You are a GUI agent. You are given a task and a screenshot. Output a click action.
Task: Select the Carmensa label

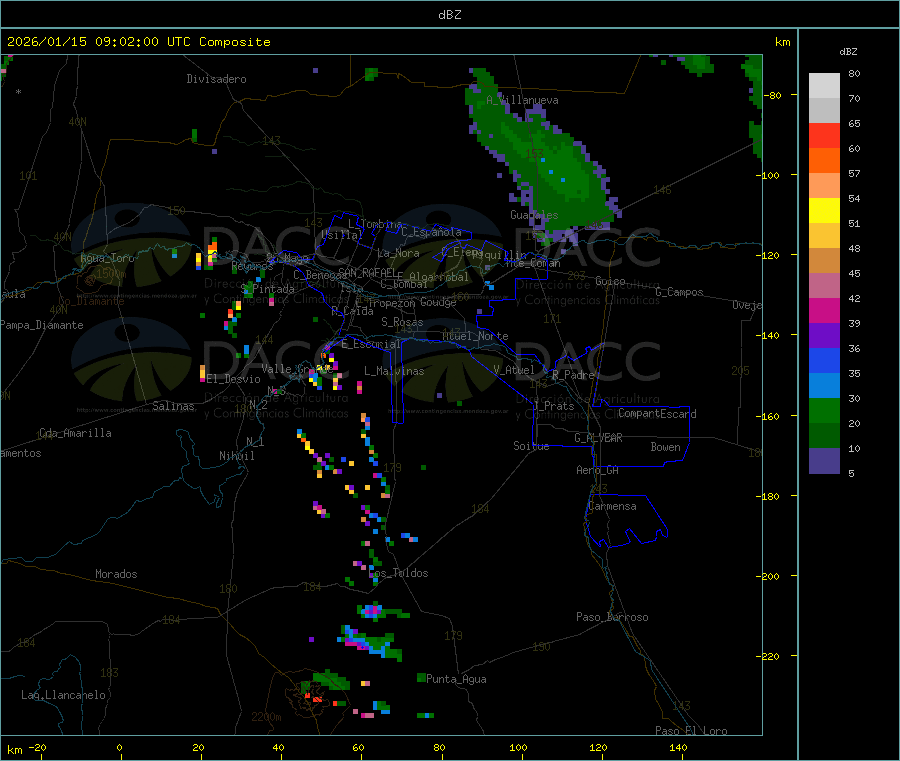tap(612, 506)
